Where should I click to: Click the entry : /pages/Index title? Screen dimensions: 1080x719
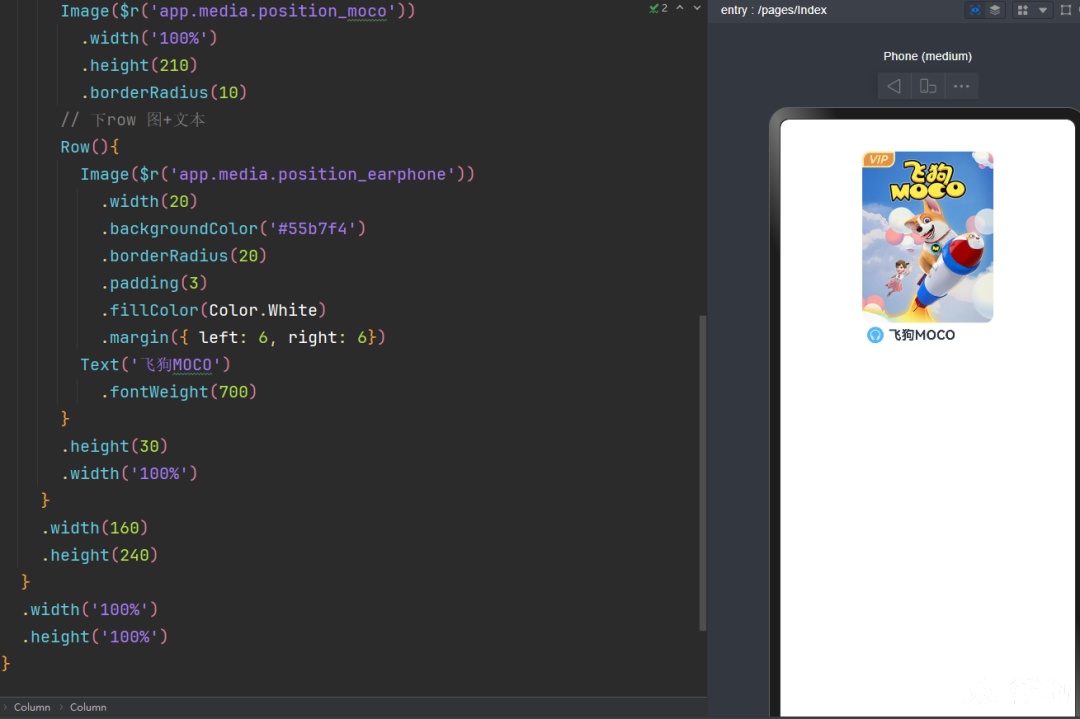773,10
